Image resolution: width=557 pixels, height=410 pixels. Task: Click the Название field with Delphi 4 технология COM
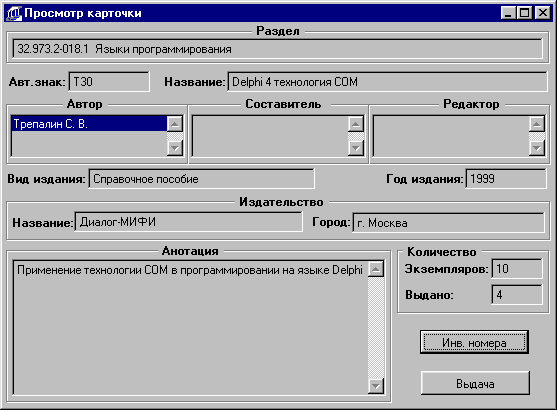click(387, 82)
